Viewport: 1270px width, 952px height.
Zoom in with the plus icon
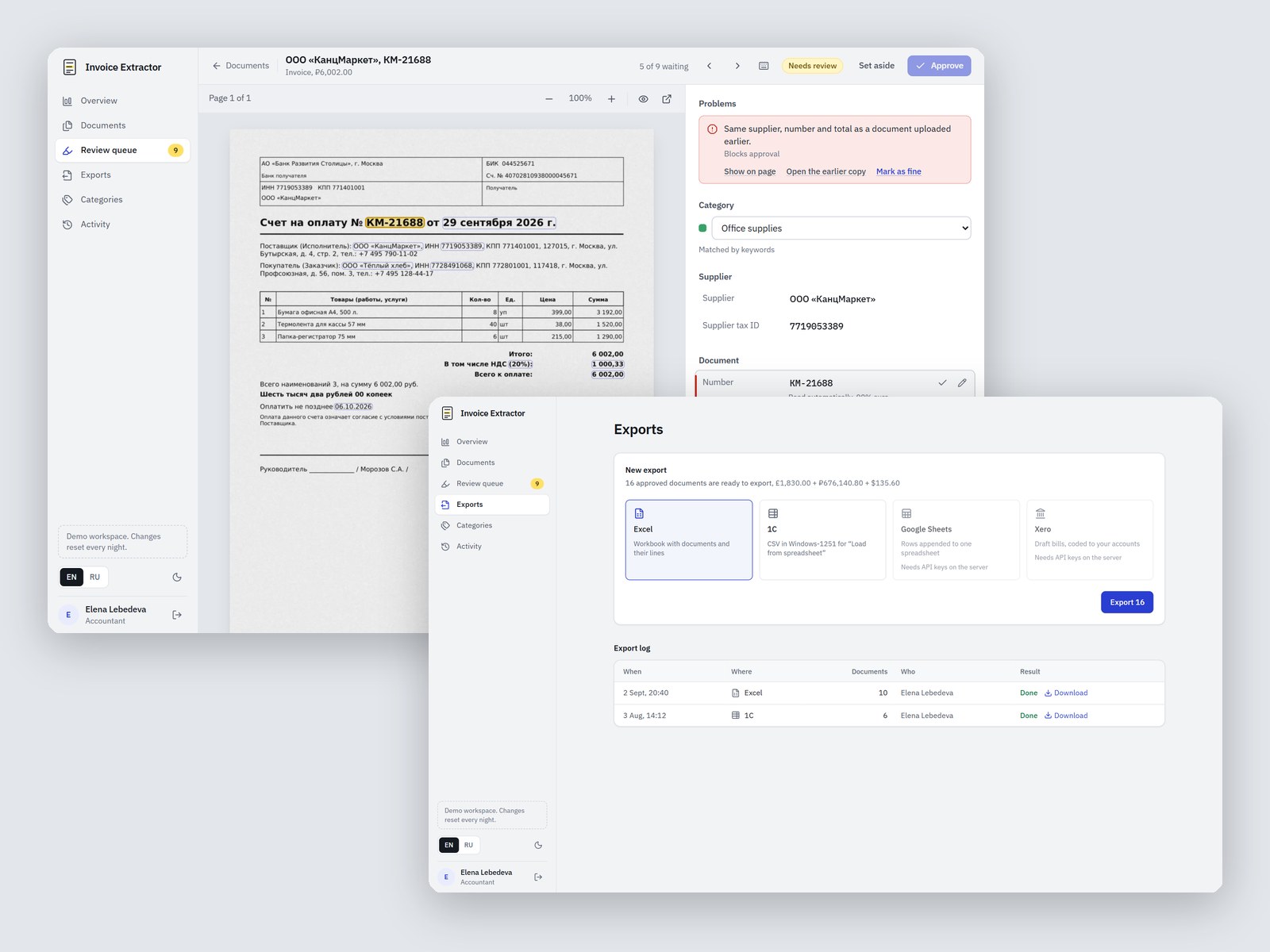tap(611, 99)
